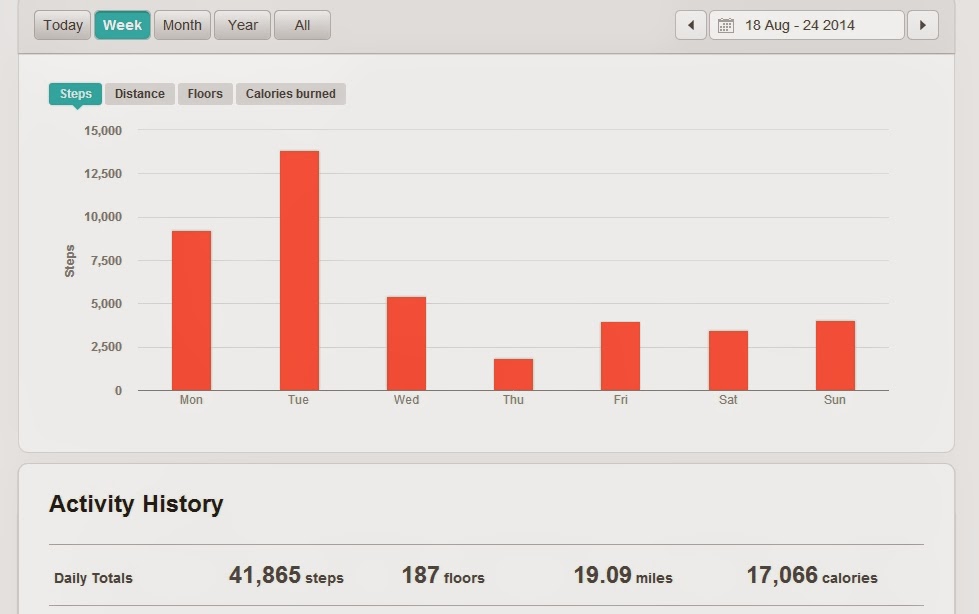Click the Friday steps bar
Viewport: 979px width, 614px height.
pyautogui.click(x=621, y=356)
